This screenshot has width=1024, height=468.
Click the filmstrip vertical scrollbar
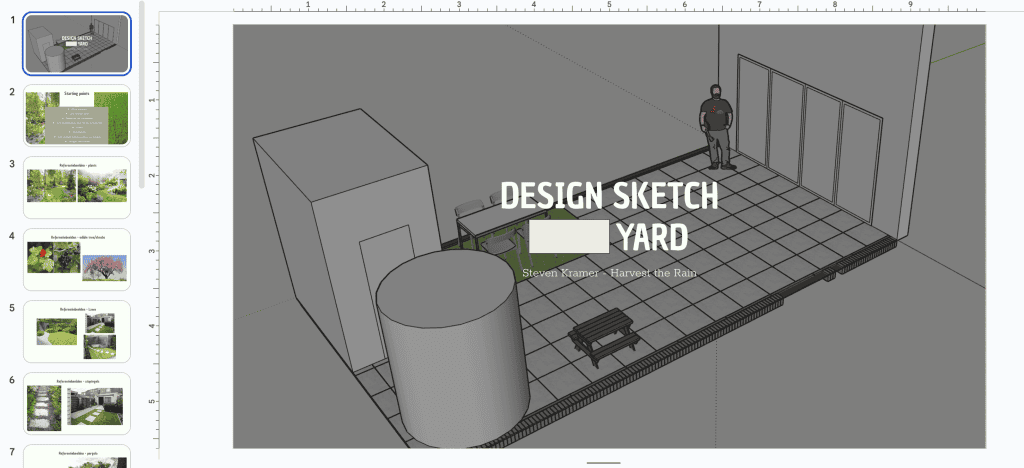[x=142, y=95]
